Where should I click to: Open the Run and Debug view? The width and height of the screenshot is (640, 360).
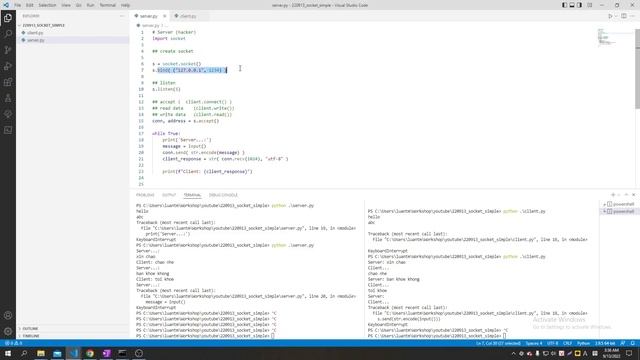pos(8,66)
